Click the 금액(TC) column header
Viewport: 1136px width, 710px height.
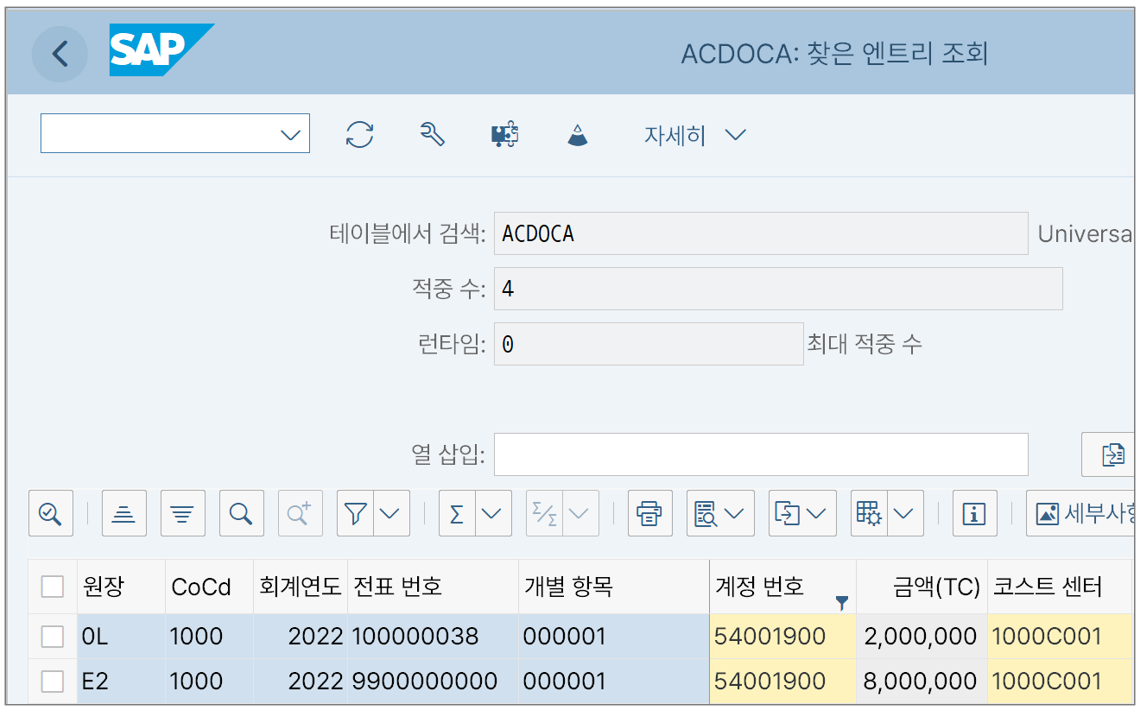click(x=922, y=586)
